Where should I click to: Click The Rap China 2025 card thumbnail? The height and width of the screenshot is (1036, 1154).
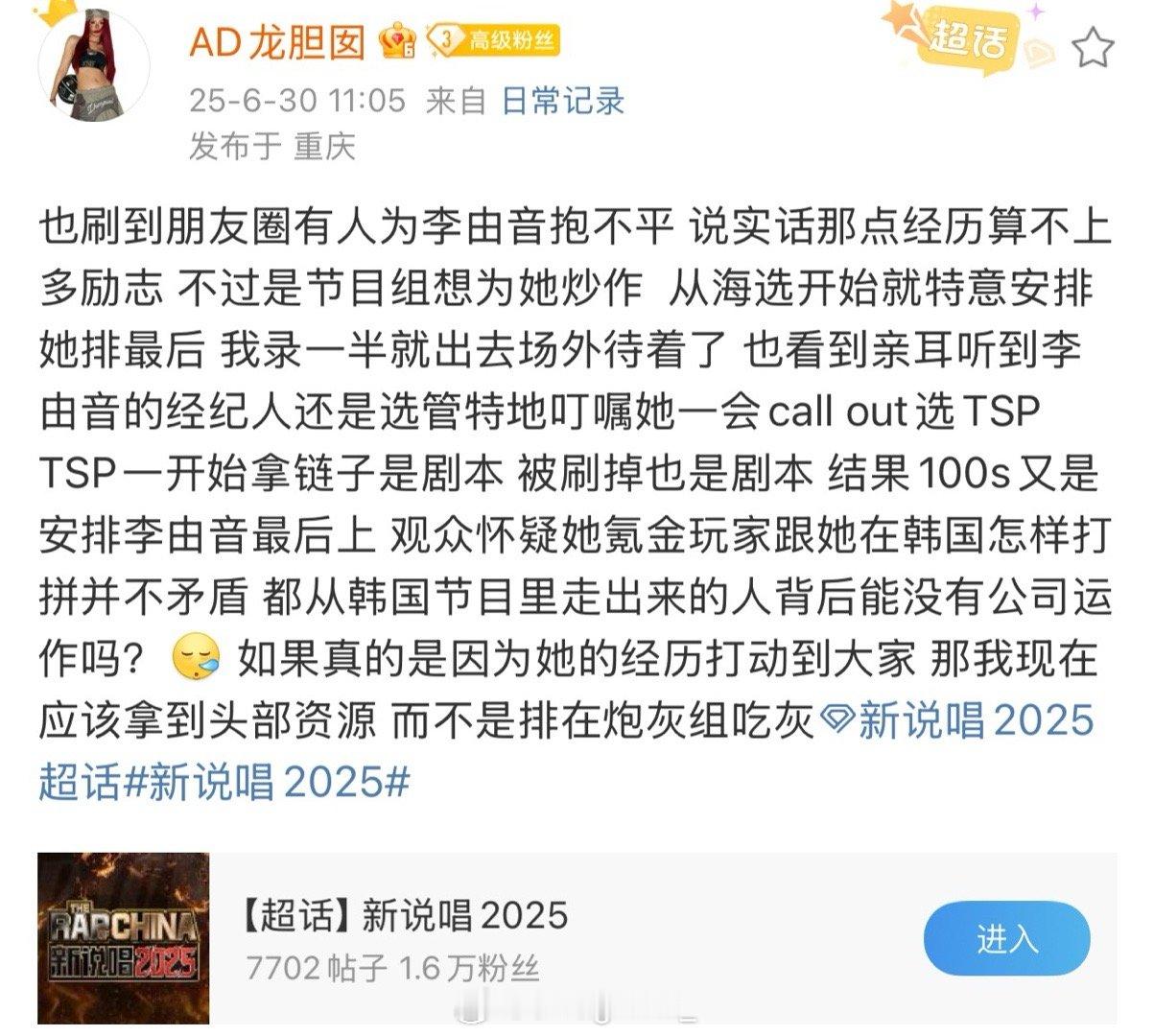tap(124, 938)
